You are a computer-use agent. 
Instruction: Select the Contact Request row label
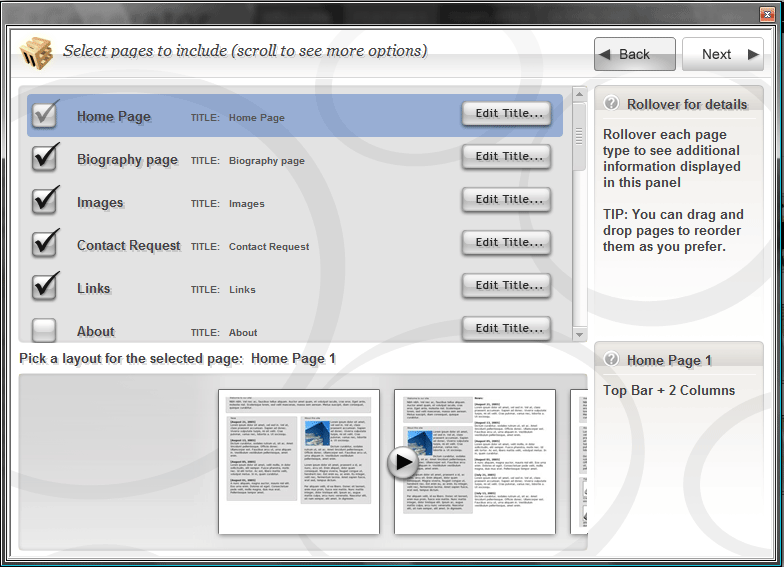[128, 246]
